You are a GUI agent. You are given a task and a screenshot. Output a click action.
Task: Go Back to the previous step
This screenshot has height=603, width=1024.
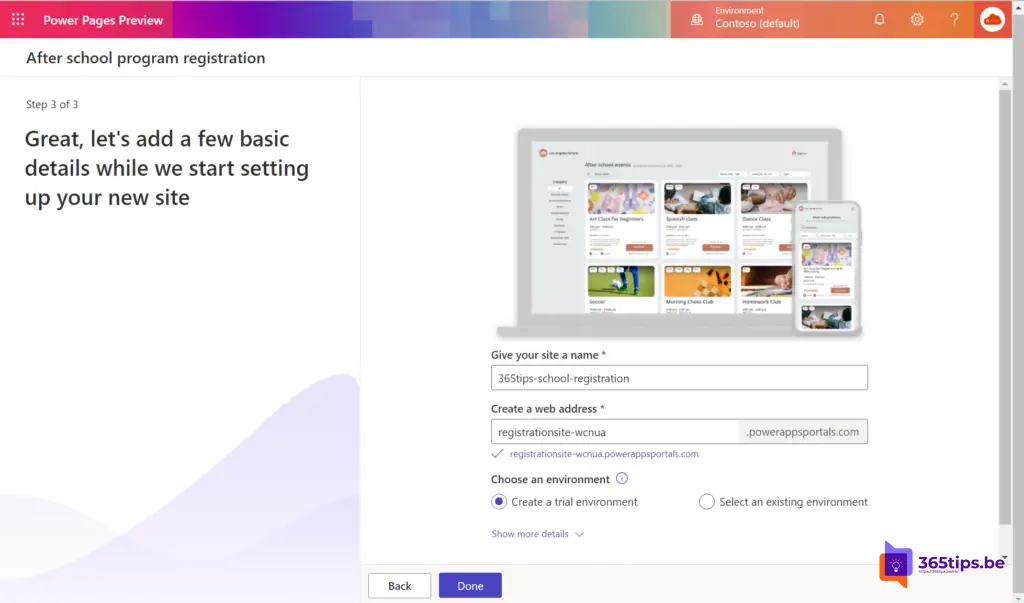(399, 586)
